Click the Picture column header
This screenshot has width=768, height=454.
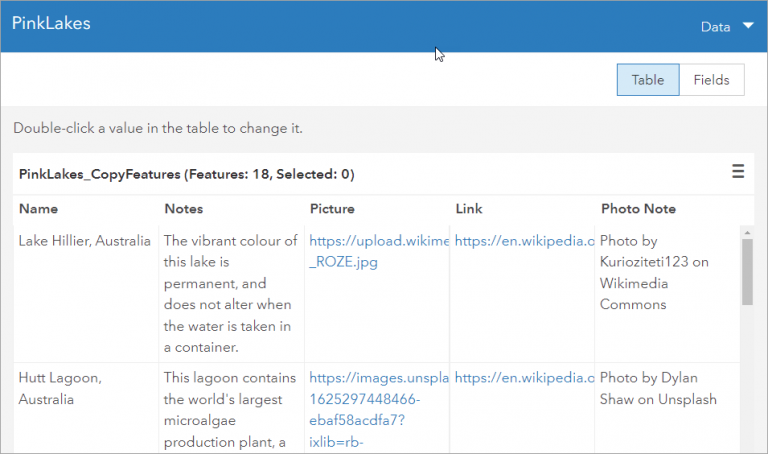[332, 209]
